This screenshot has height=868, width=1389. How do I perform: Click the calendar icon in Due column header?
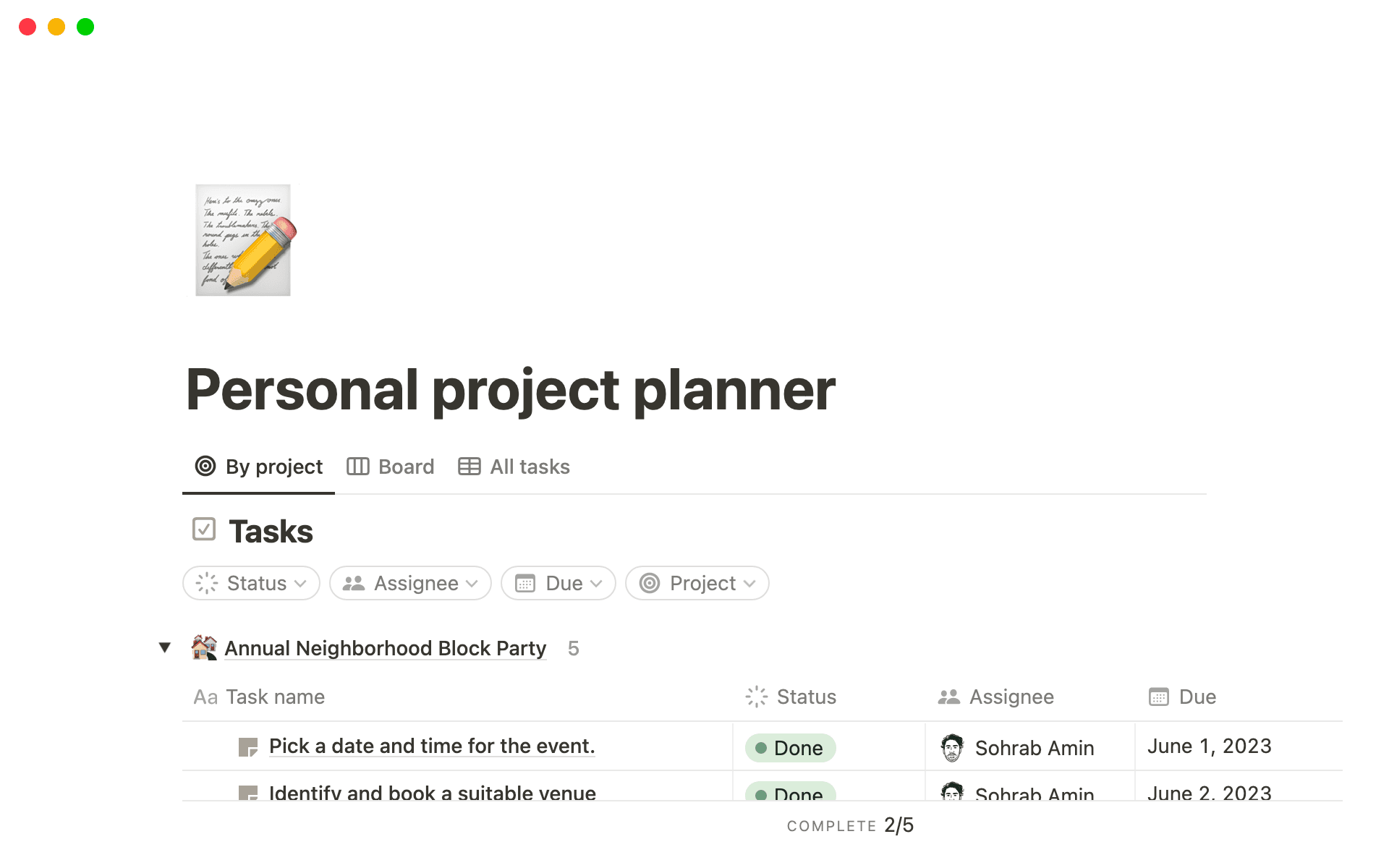(x=1158, y=697)
